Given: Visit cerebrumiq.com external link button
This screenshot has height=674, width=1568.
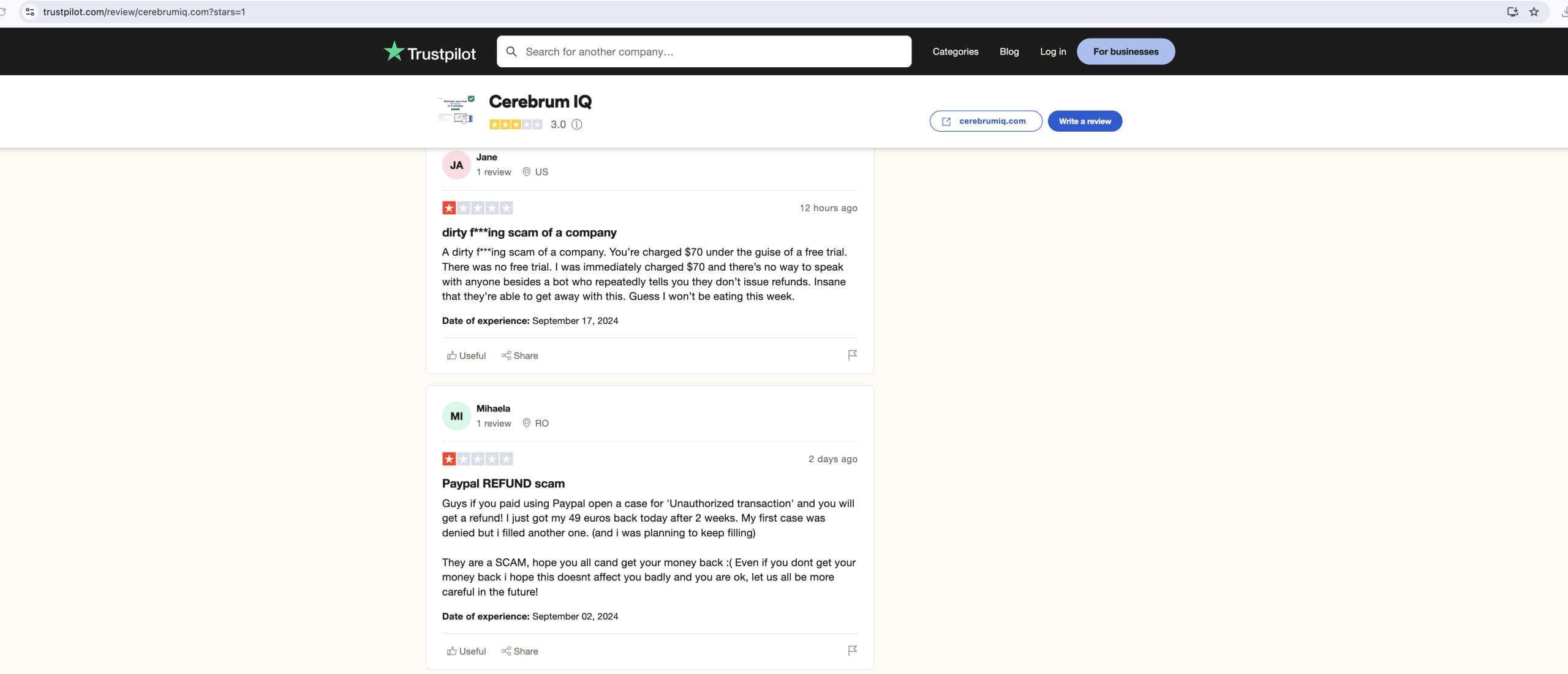Looking at the screenshot, I should (986, 121).
